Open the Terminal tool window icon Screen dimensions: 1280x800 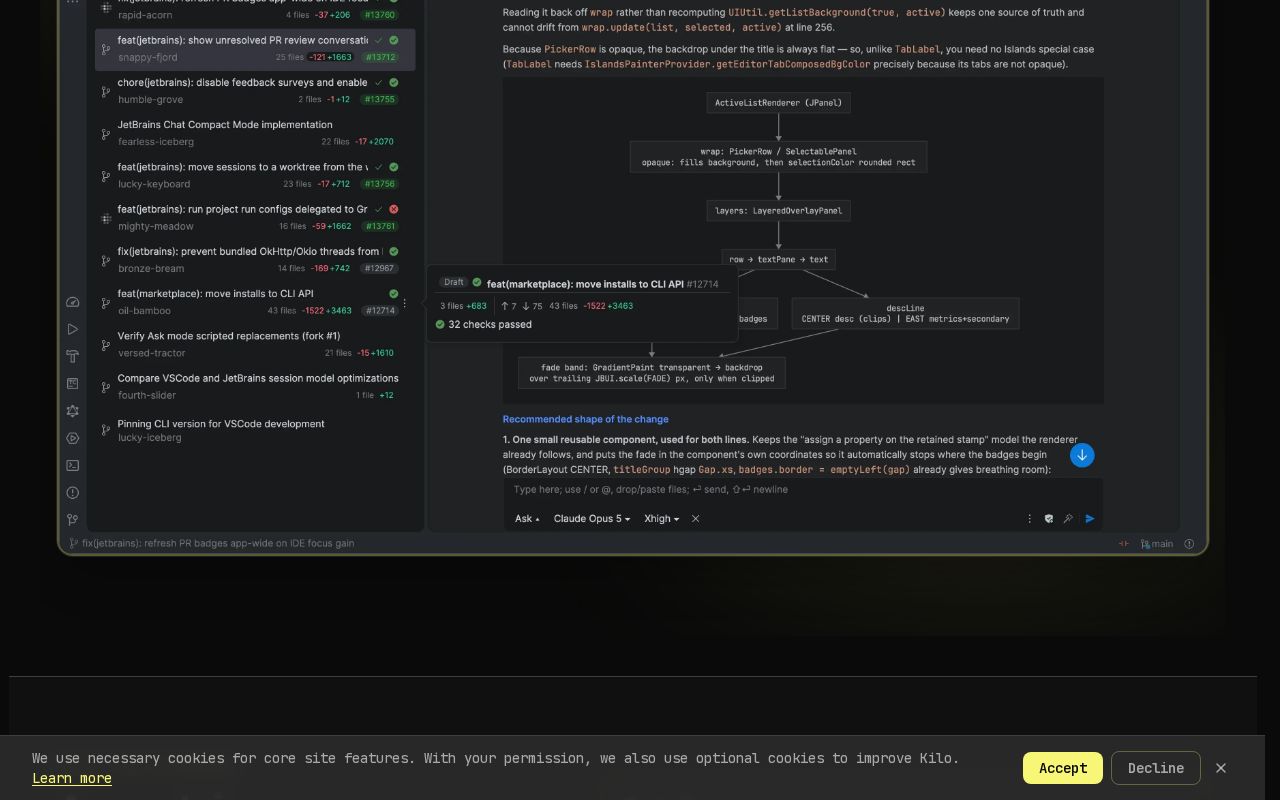click(72, 465)
